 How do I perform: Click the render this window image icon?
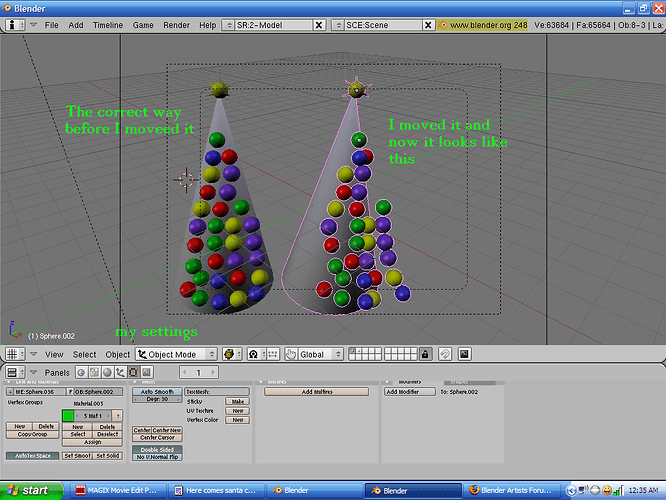[x=464, y=354]
